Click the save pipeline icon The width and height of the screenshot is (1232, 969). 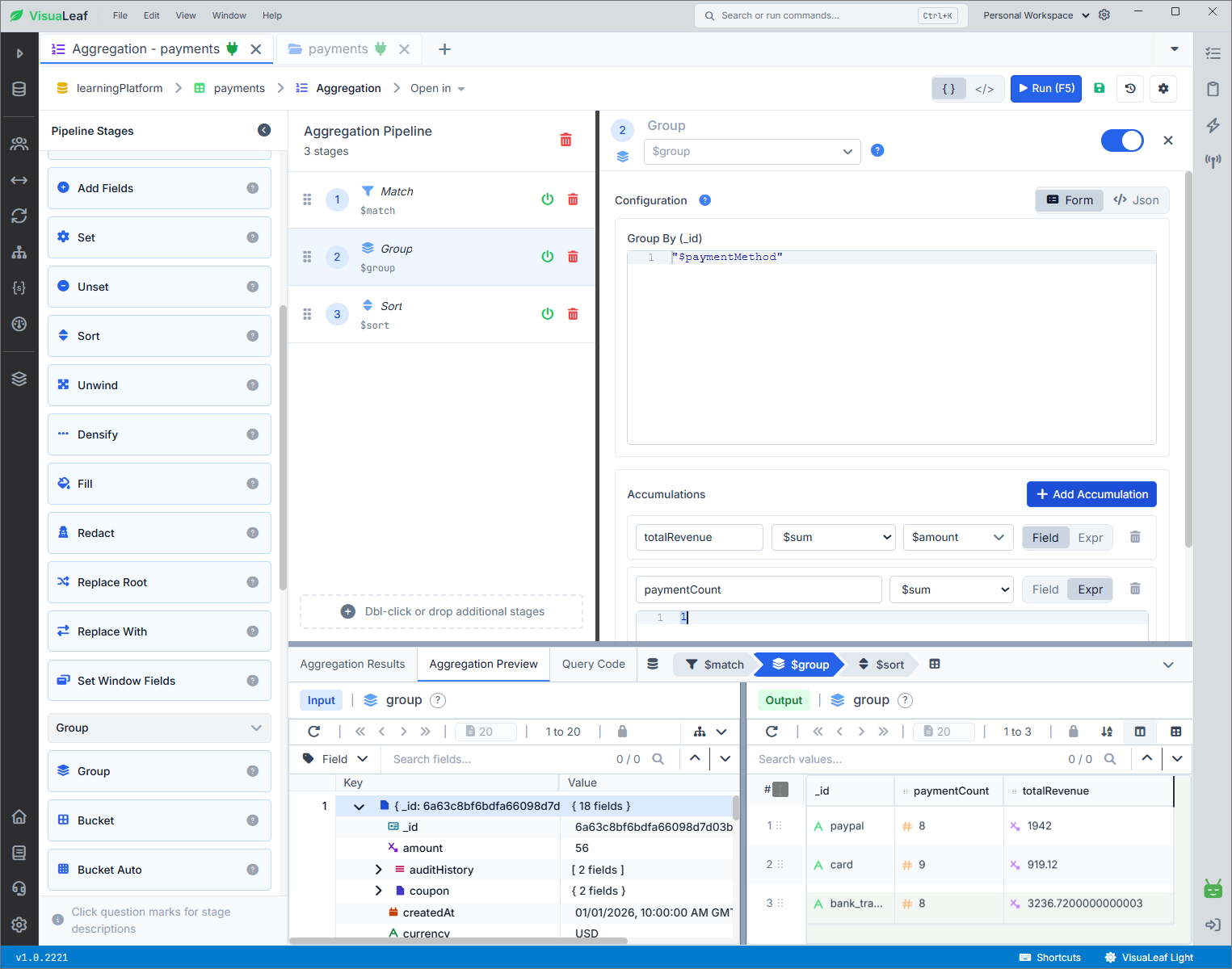point(1099,88)
